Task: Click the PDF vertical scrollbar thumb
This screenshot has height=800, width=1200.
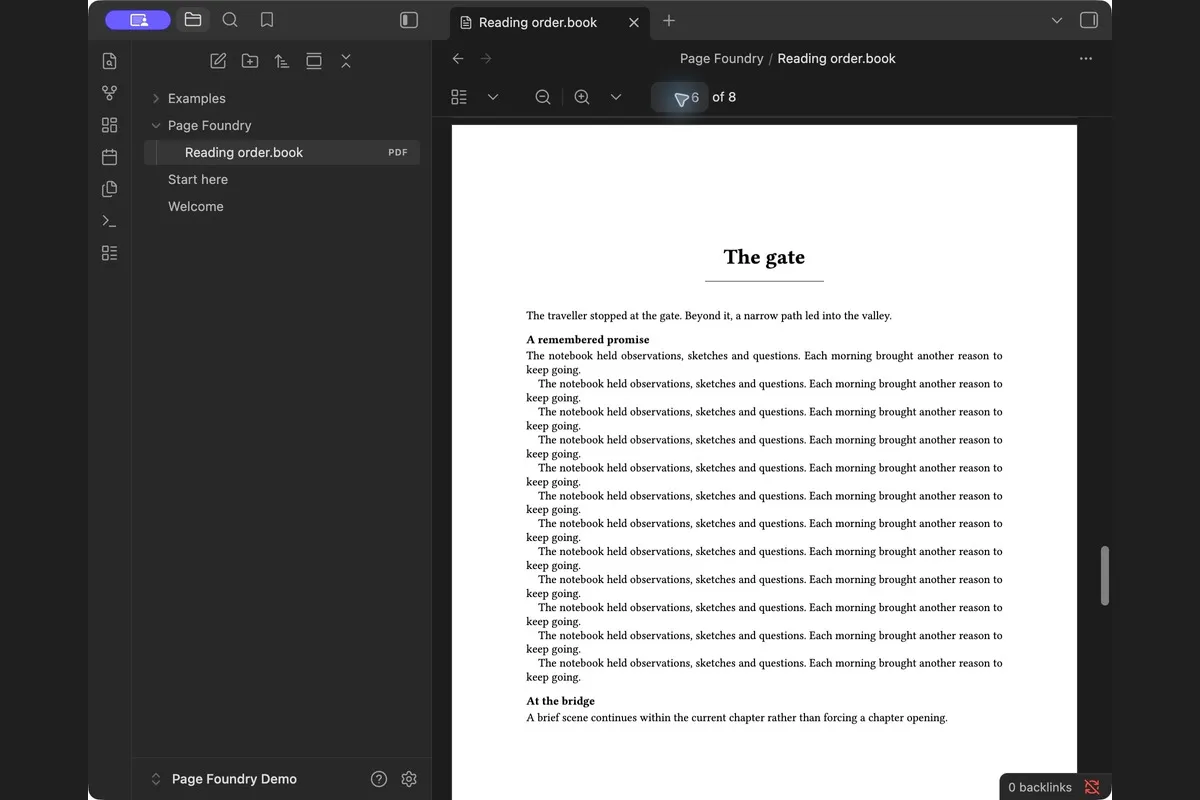Action: (1105, 575)
